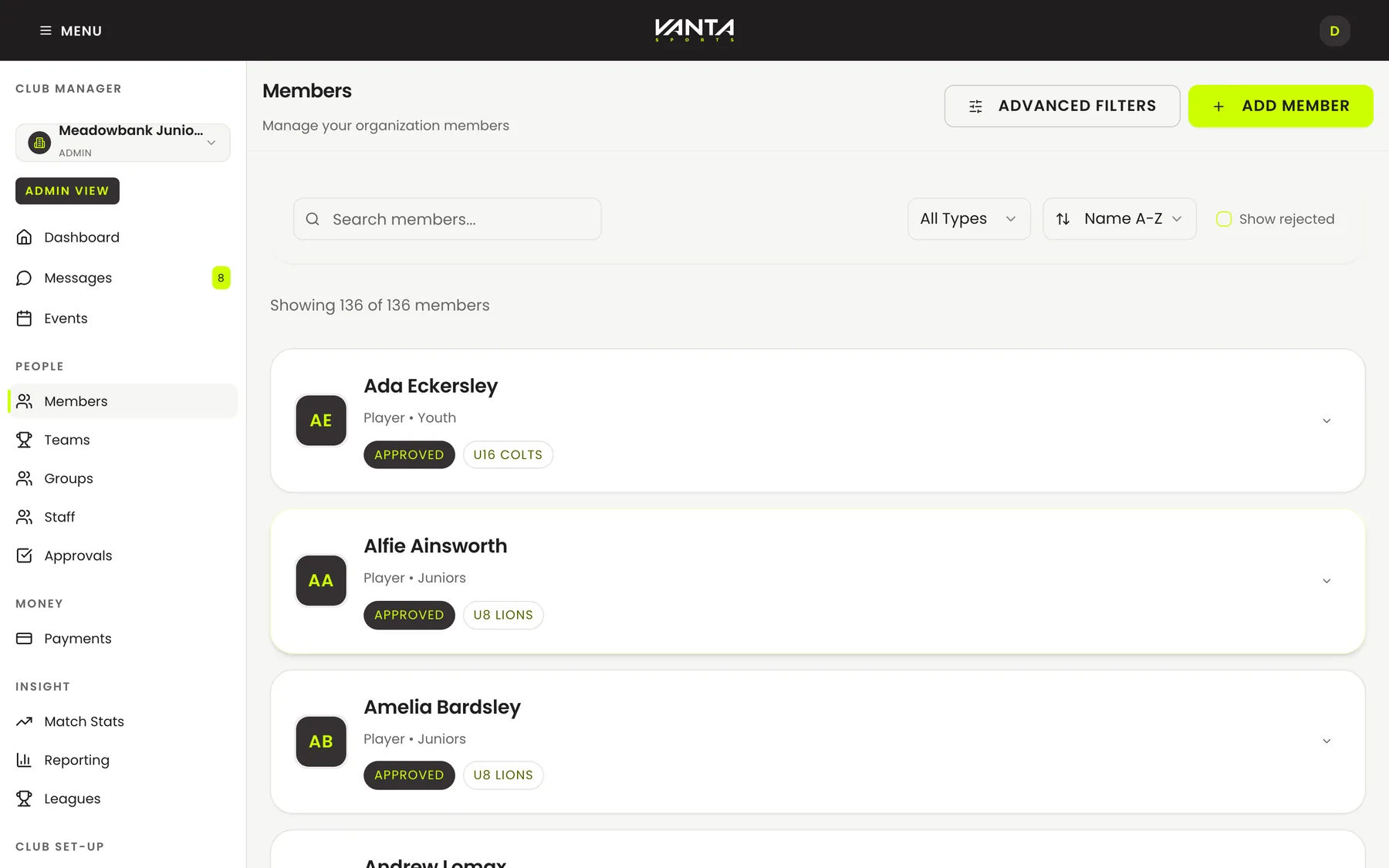Toggle the Show rejected checkbox
The image size is (1389, 868).
tap(1224, 219)
